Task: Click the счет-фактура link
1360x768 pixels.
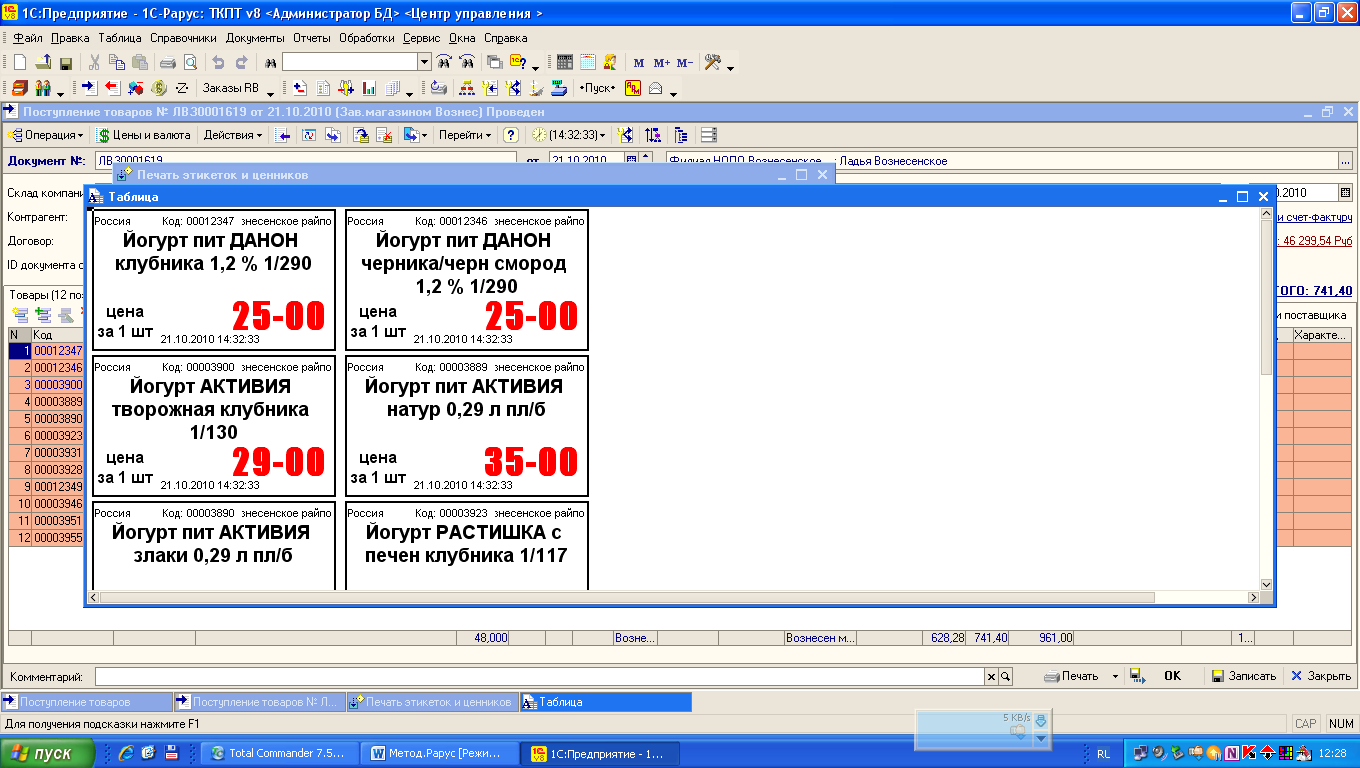Action: [x=1316, y=217]
